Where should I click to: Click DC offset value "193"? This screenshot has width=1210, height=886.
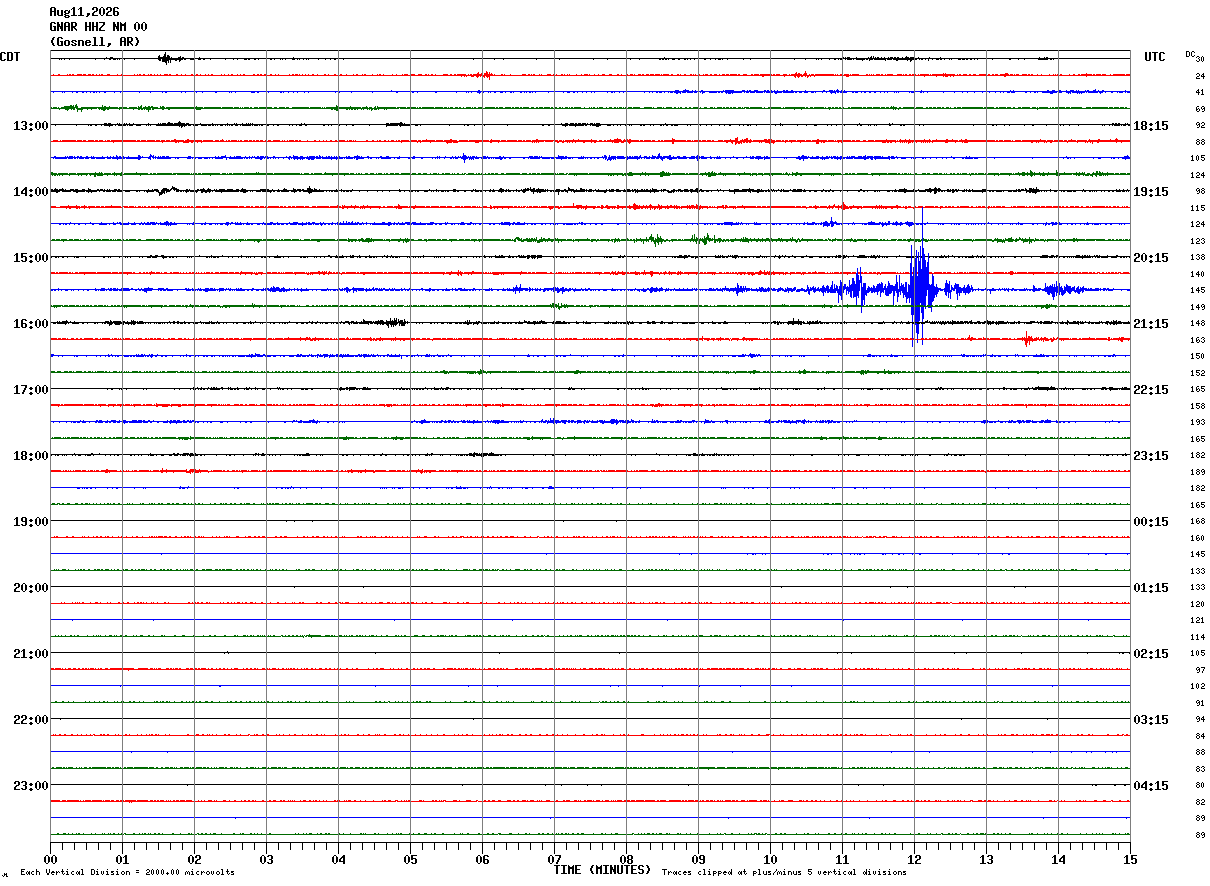pos(1197,423)
